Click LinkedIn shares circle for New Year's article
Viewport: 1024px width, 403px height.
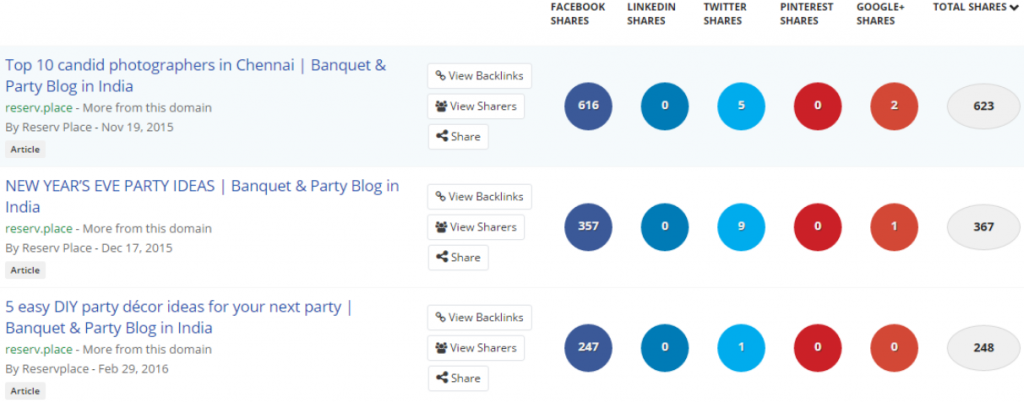click(x=665, y=227)
